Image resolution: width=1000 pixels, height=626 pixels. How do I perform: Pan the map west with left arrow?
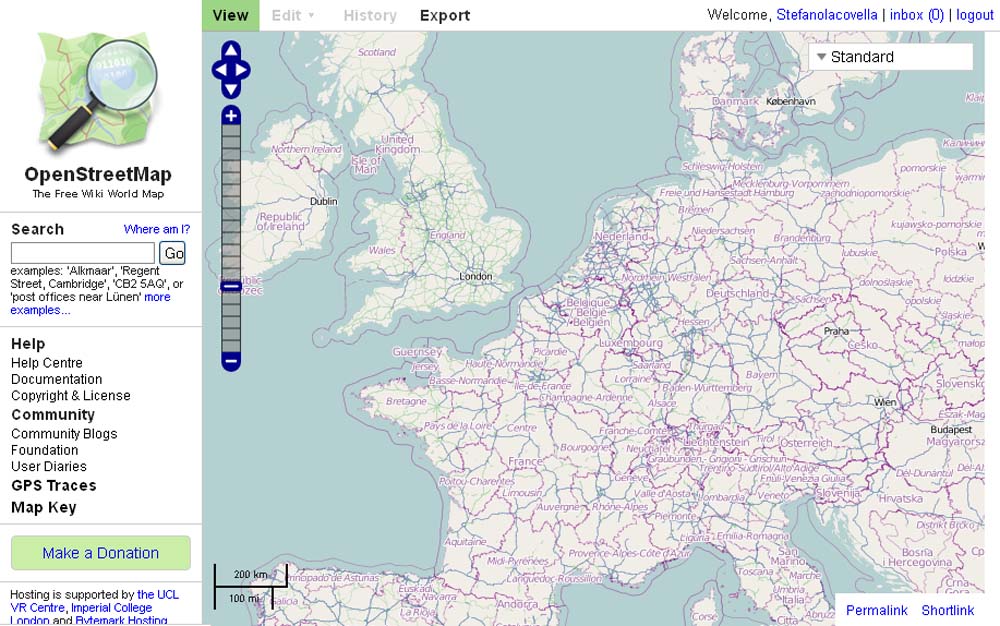tap(219, 69)
